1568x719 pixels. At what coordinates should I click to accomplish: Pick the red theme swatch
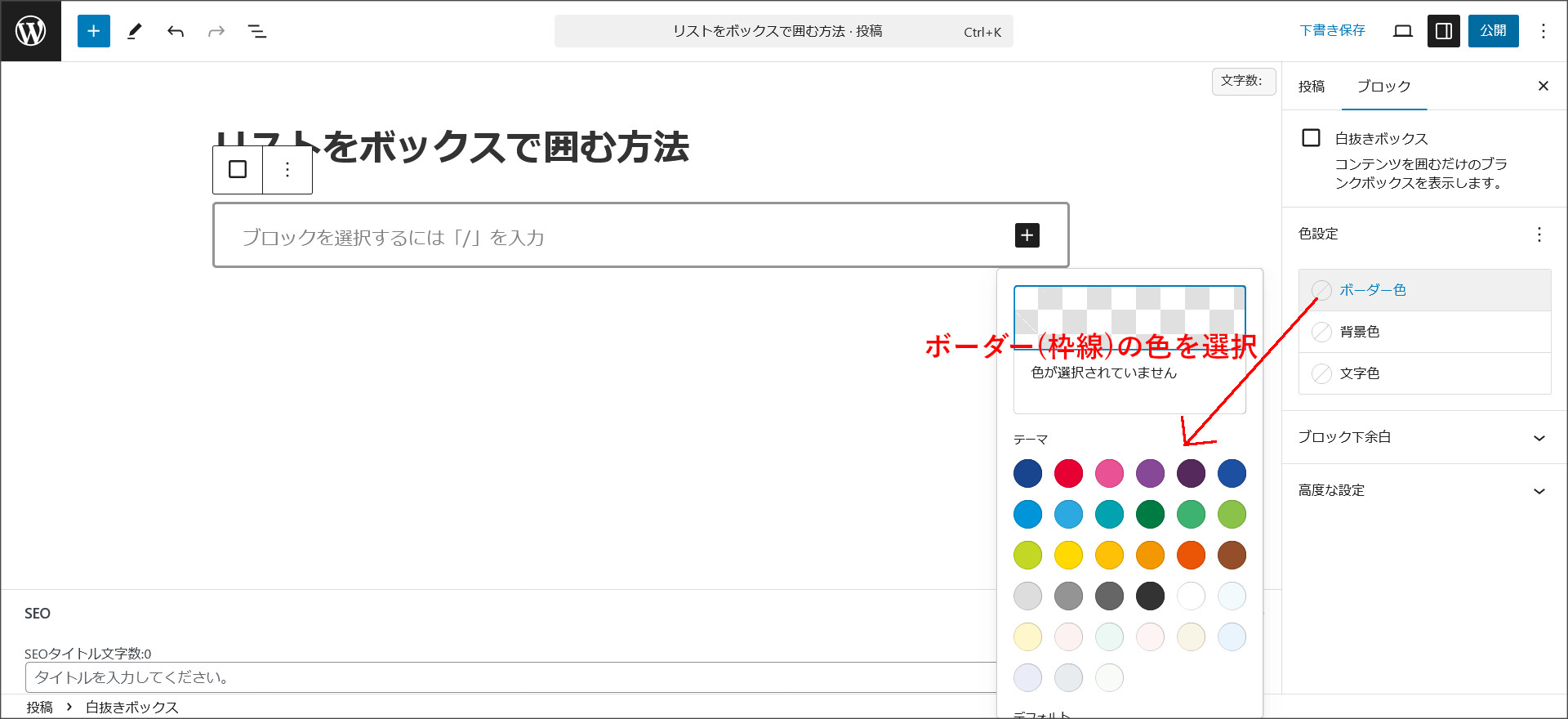[x=1068, y=473]
